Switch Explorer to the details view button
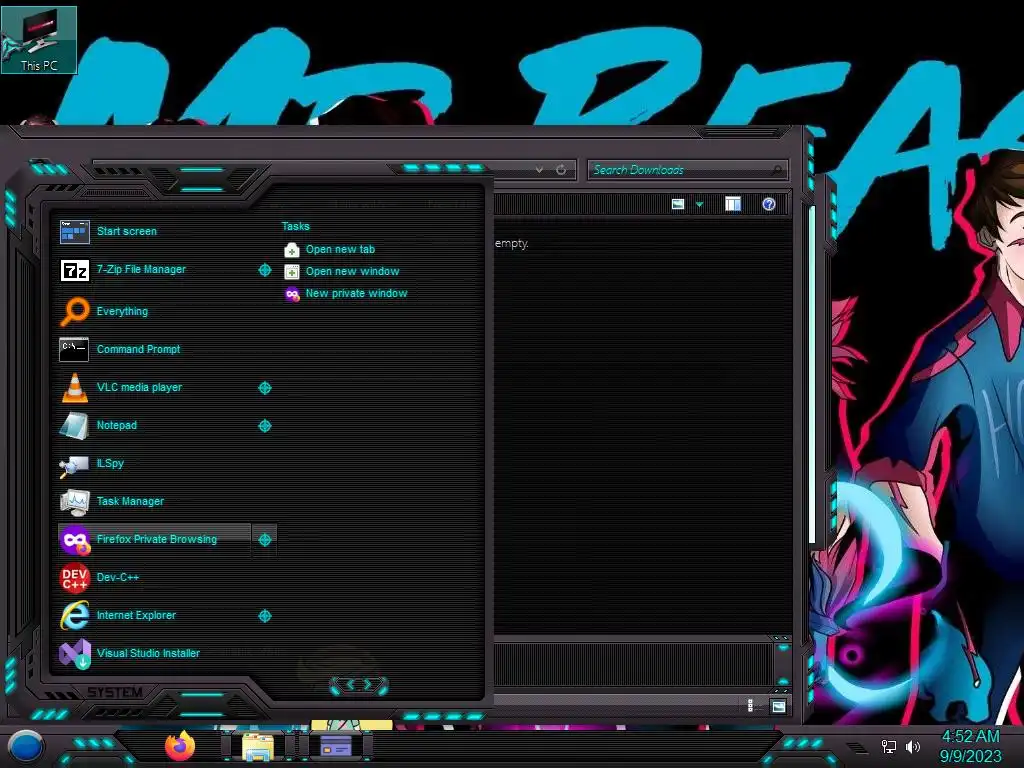 pos(750,706)
